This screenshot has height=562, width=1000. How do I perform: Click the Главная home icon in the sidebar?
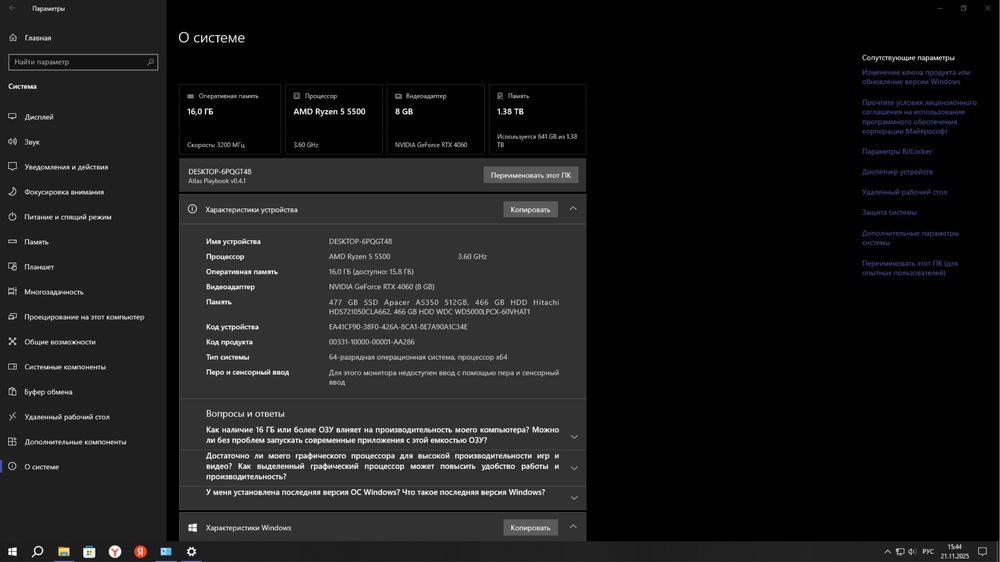[13, 38]
